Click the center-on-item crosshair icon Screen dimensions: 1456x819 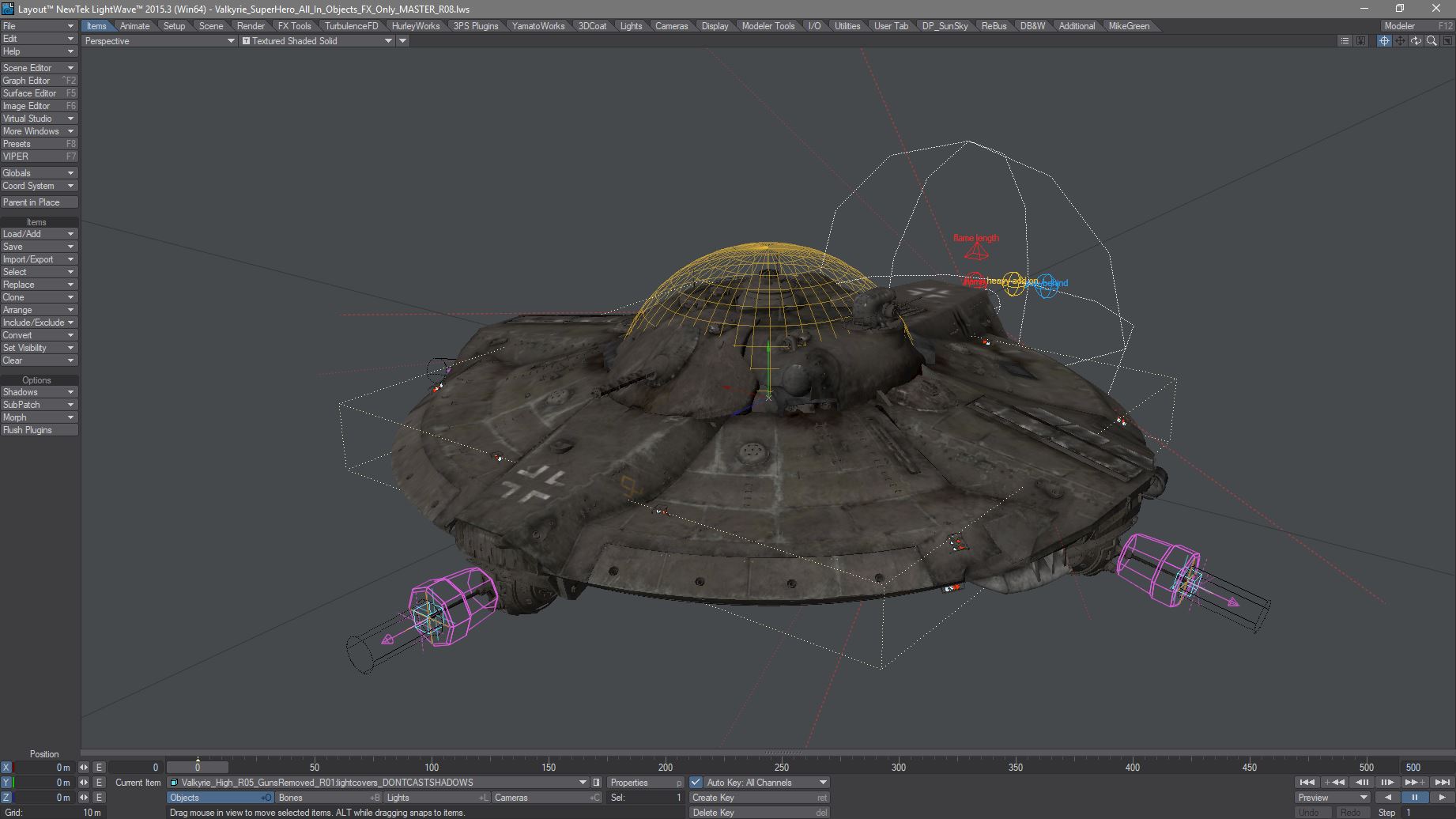pos(1384,41)
